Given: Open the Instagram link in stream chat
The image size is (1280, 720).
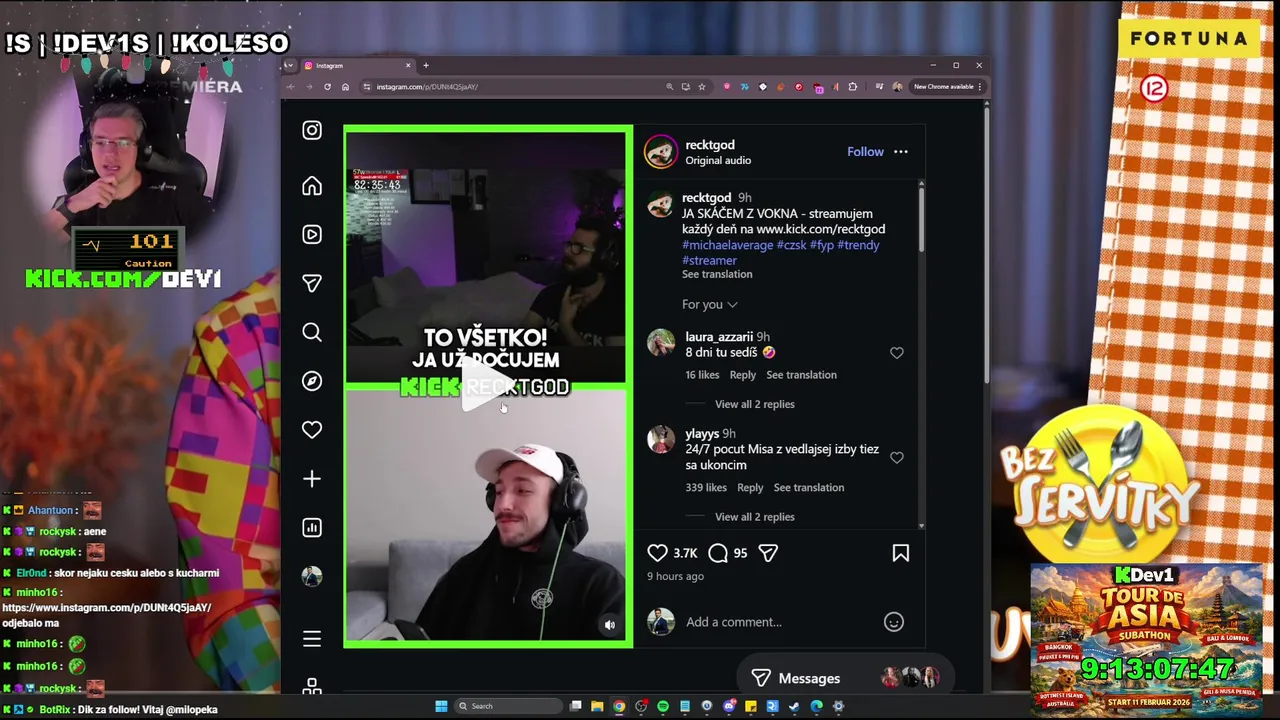Looking at the screenshot, I should pyautogui.click(x=106, y=608).
